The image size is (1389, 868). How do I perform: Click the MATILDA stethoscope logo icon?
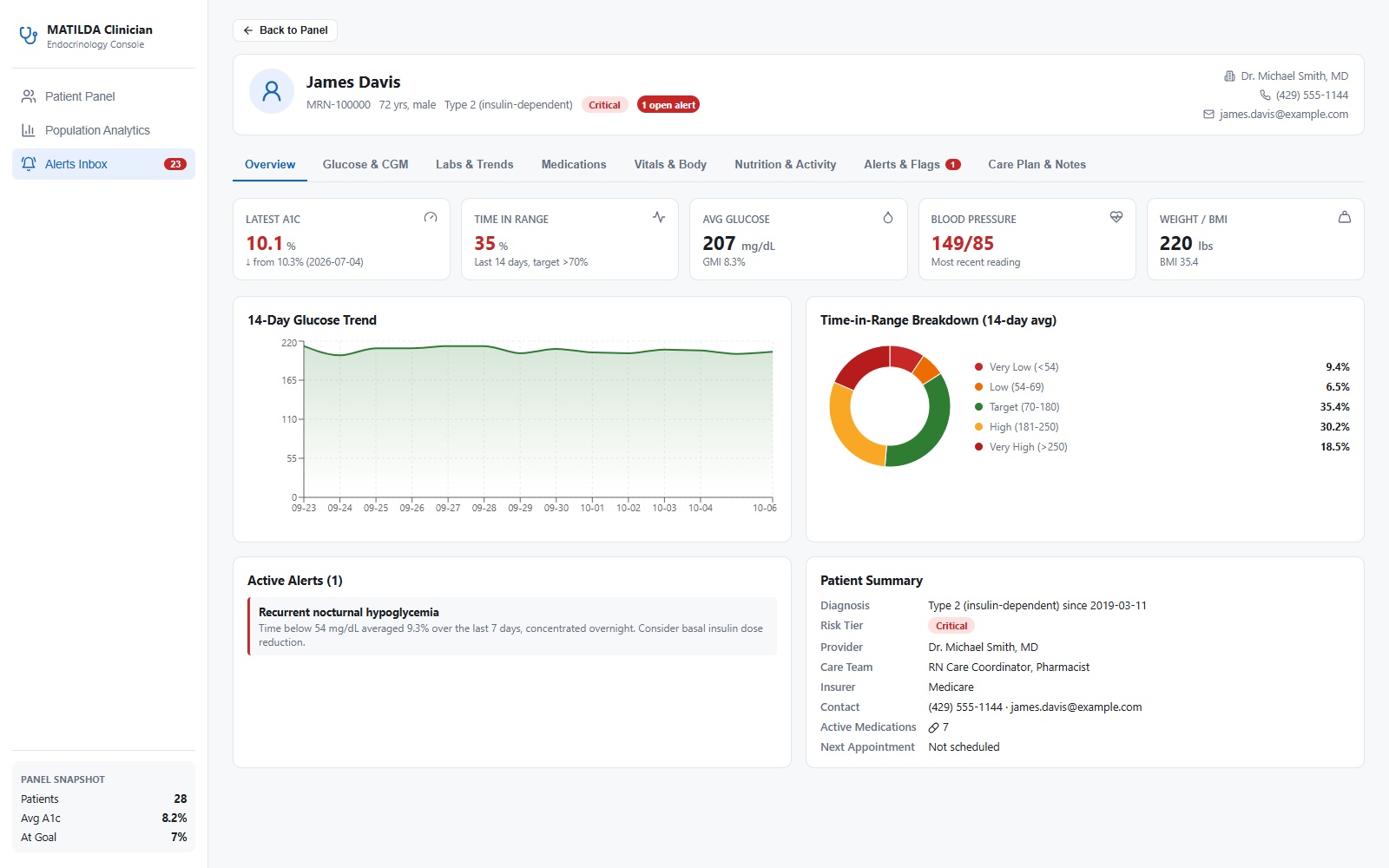pyautogui.click(x=29, y=36)
